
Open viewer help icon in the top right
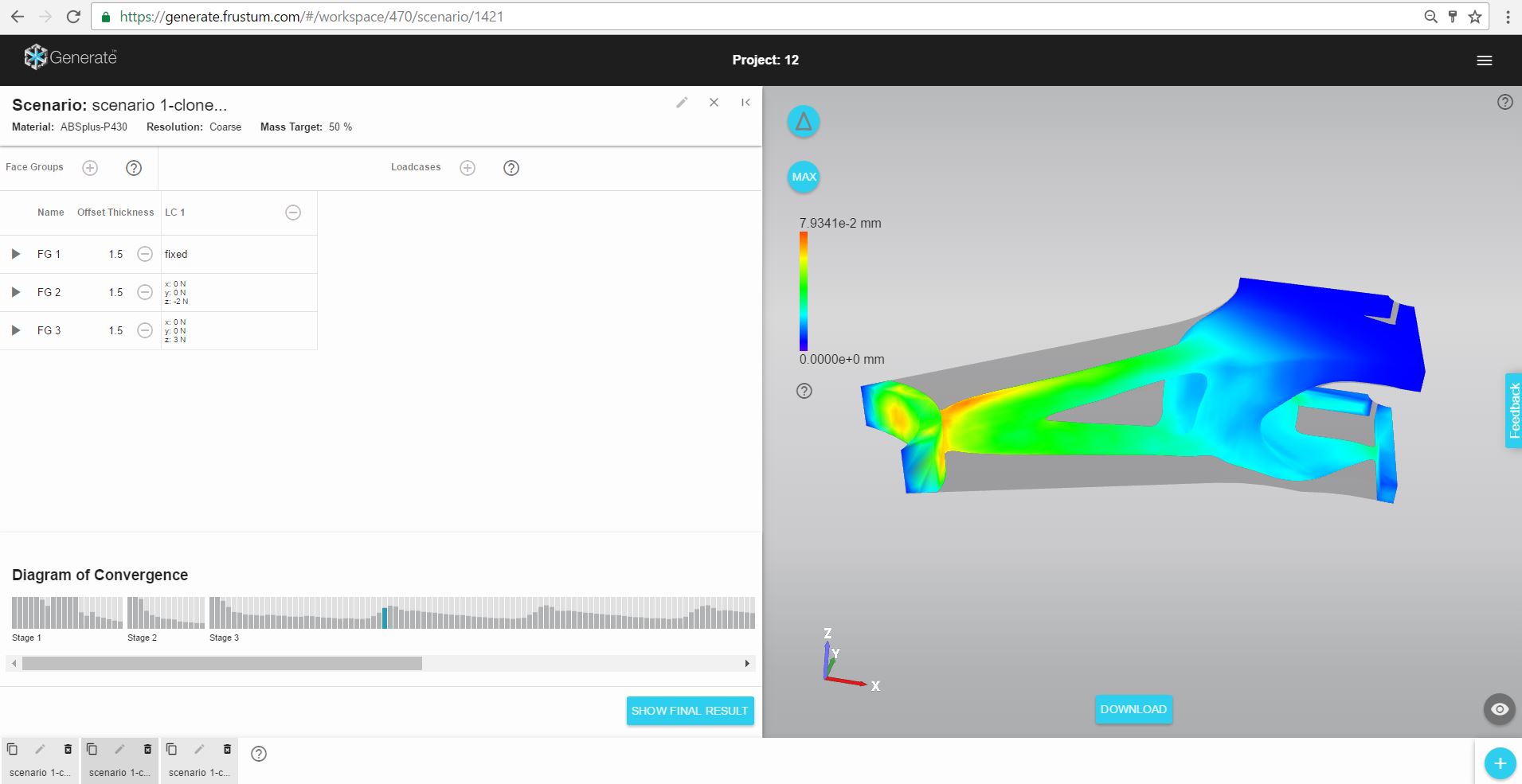click(x=1504, y=102)
